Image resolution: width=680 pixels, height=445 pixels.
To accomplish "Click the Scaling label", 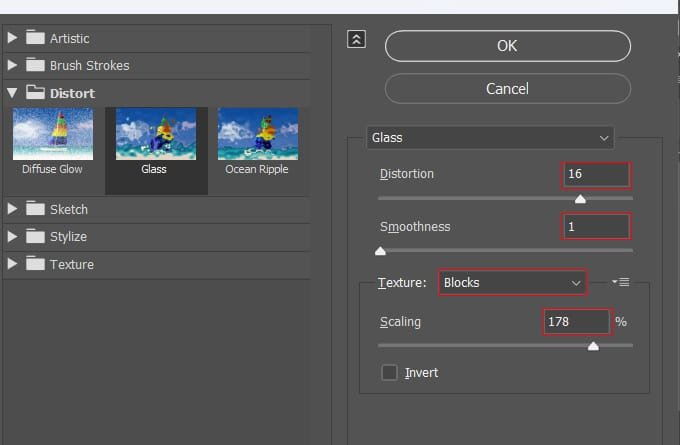I will click(x=400, y=322).
